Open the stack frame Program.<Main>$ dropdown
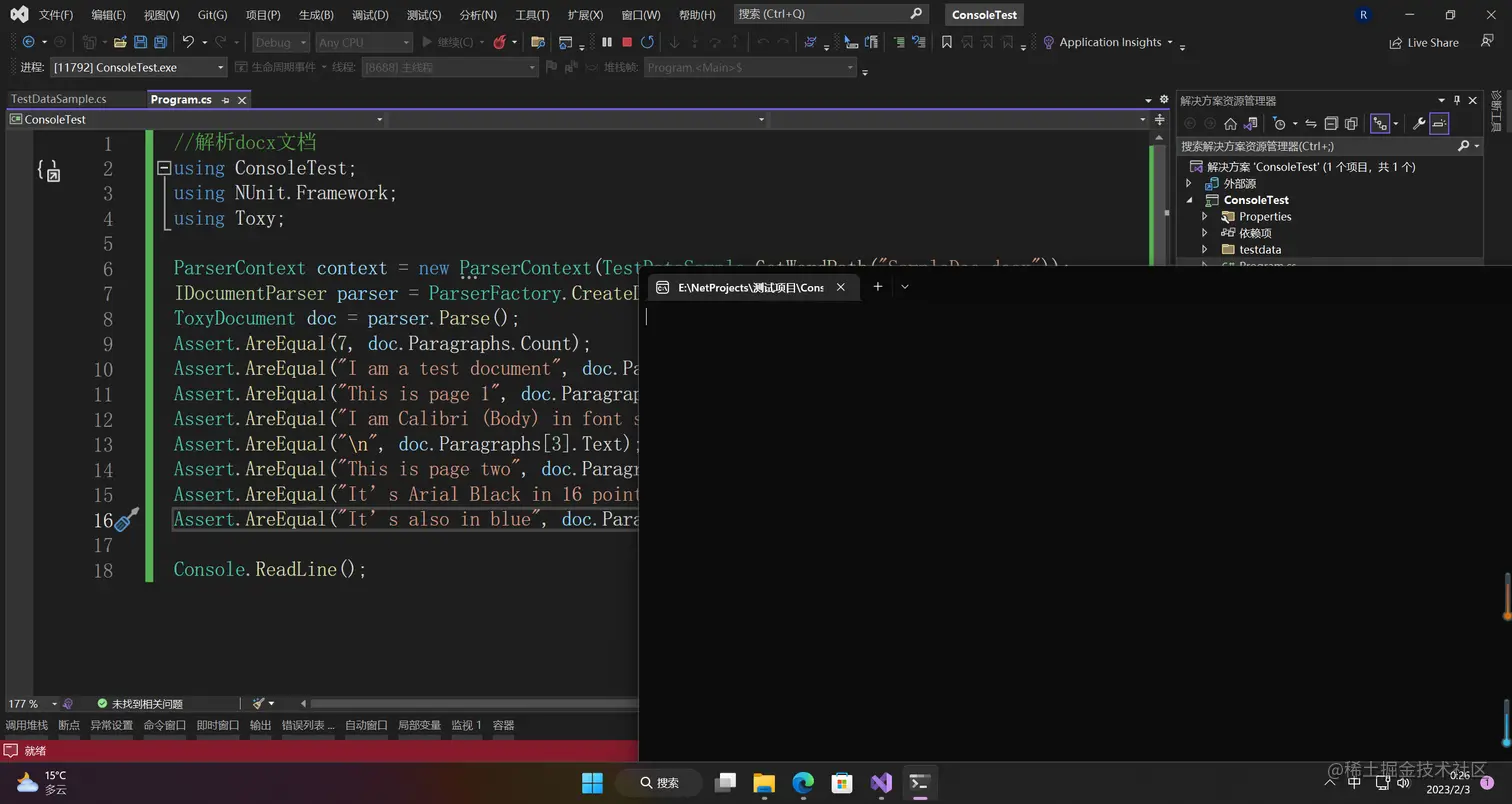The image size is (1512, 804). (x=750, y=67)
